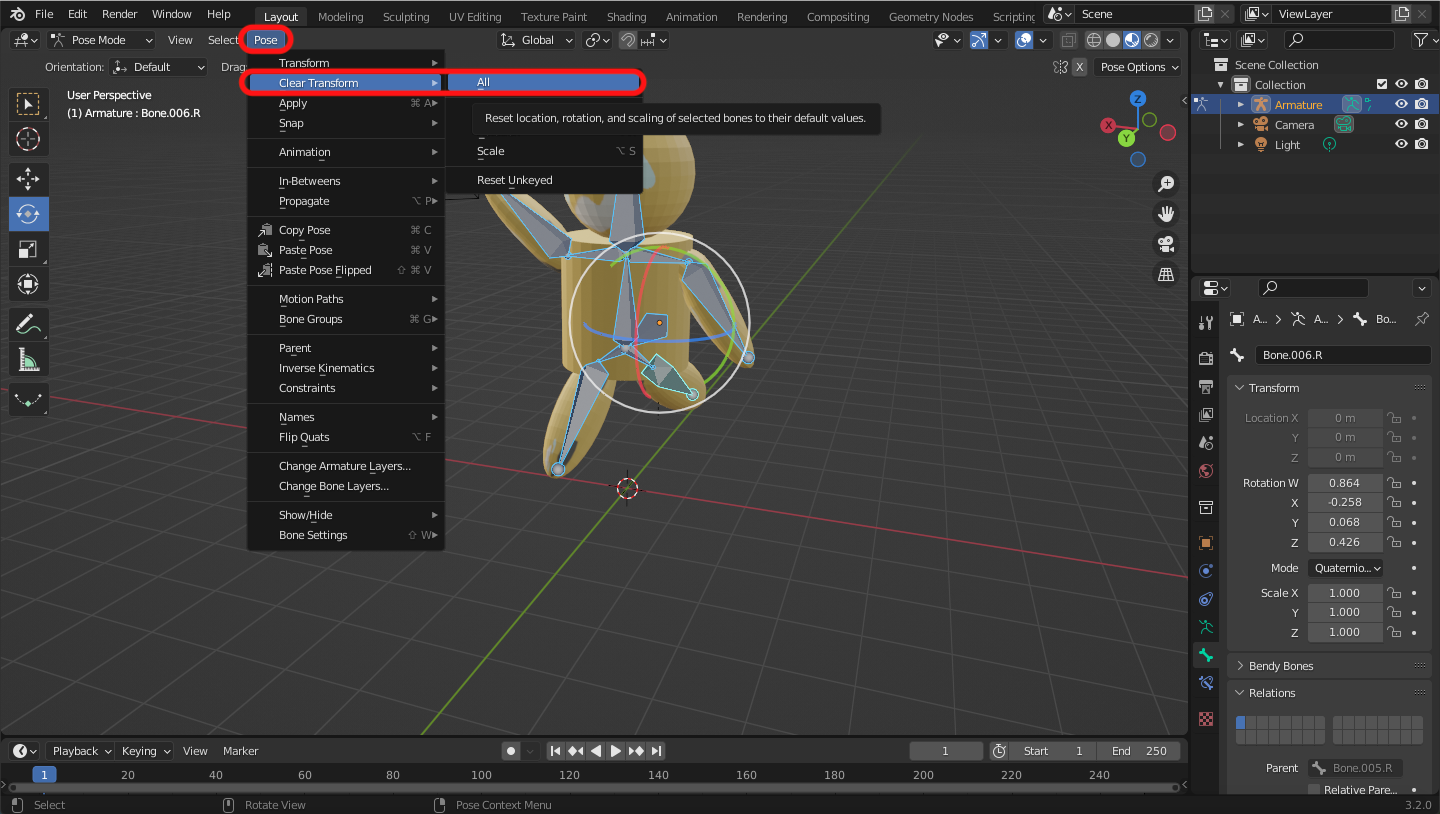Open the Output properties tab
The image size is (1440, 814).
tap(1207, 386)
